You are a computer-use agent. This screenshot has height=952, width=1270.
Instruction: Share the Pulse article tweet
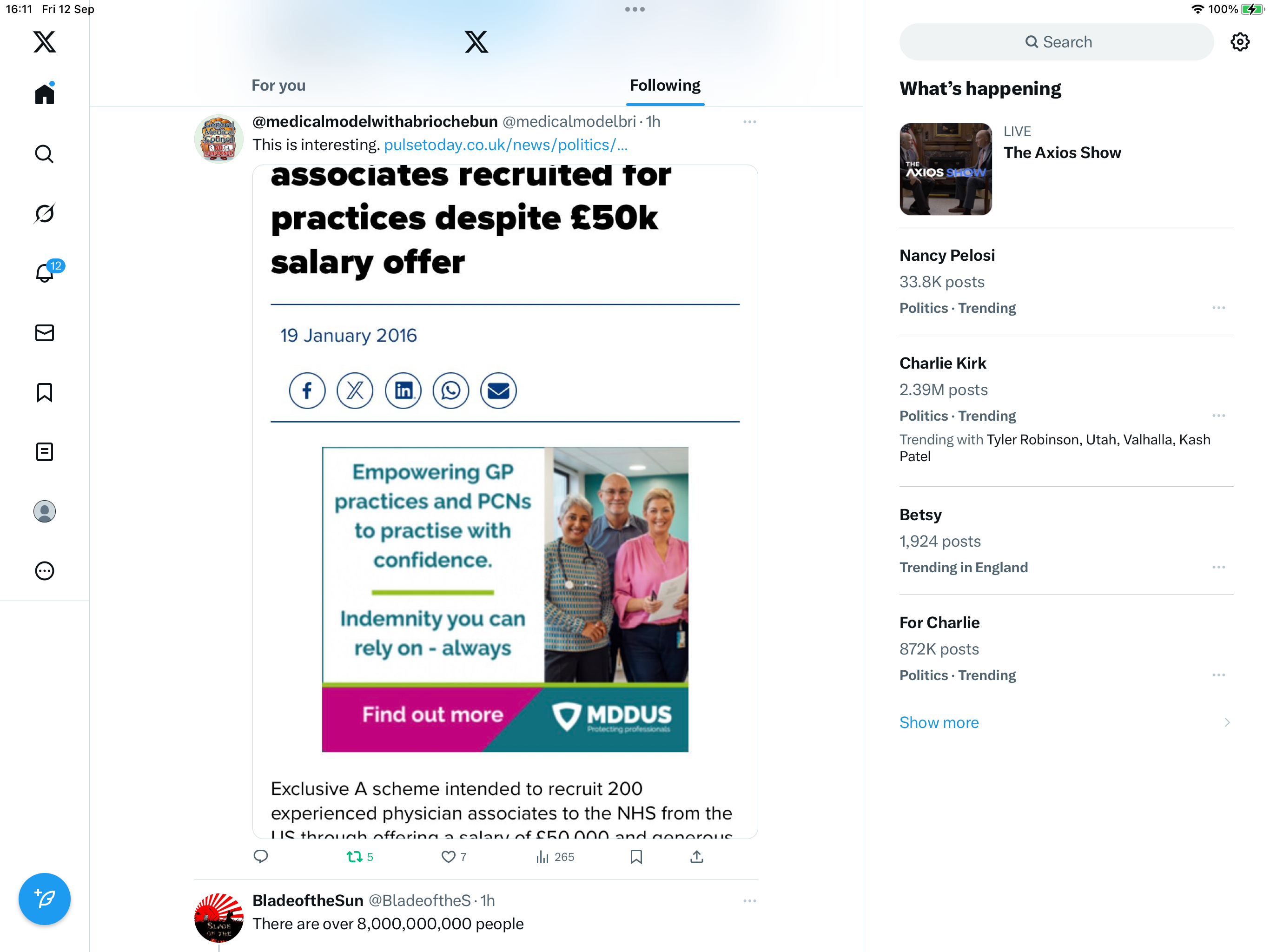(x=696, y=857)
